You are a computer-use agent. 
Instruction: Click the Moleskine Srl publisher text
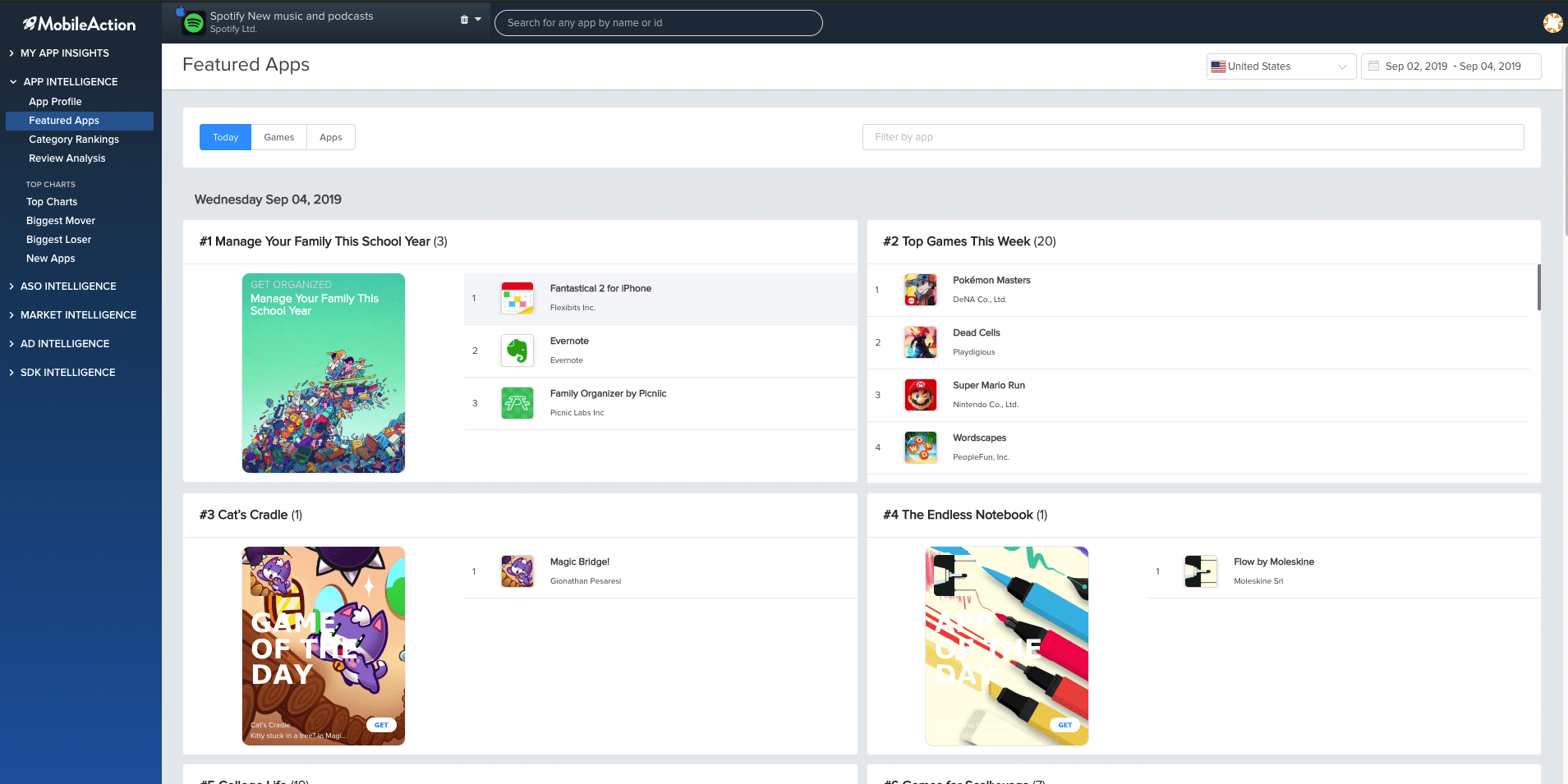(x=1258, y=581)
